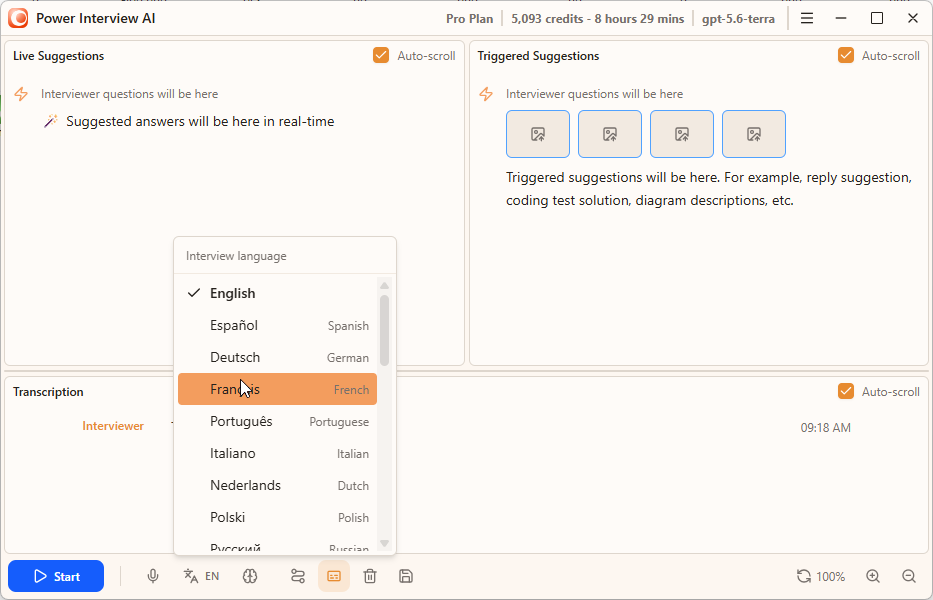Click the language list scroll down arrow

tap(384, 543)
